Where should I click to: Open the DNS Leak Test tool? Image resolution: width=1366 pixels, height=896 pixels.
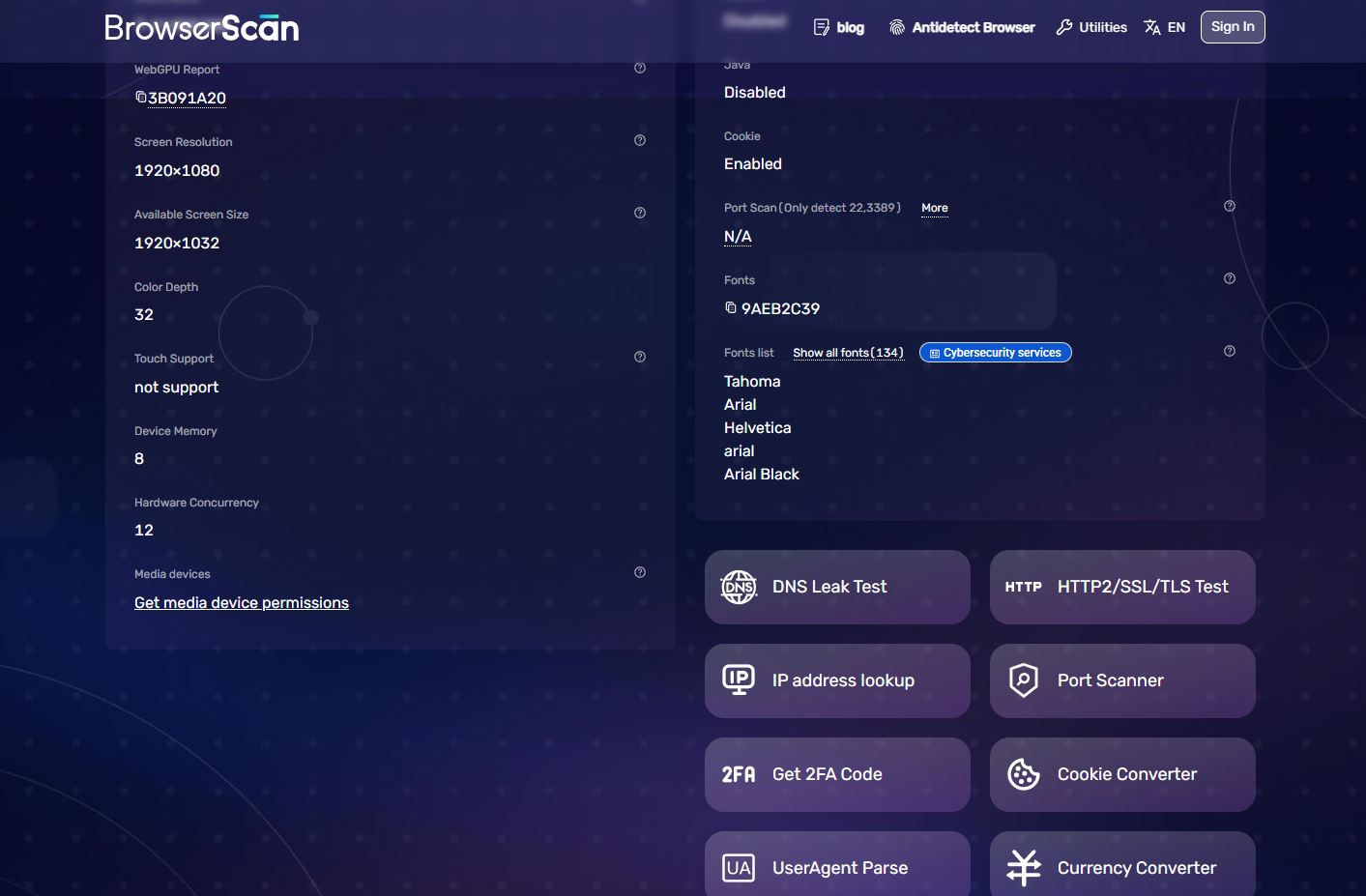pyautogui.click(x=837, y=587)
